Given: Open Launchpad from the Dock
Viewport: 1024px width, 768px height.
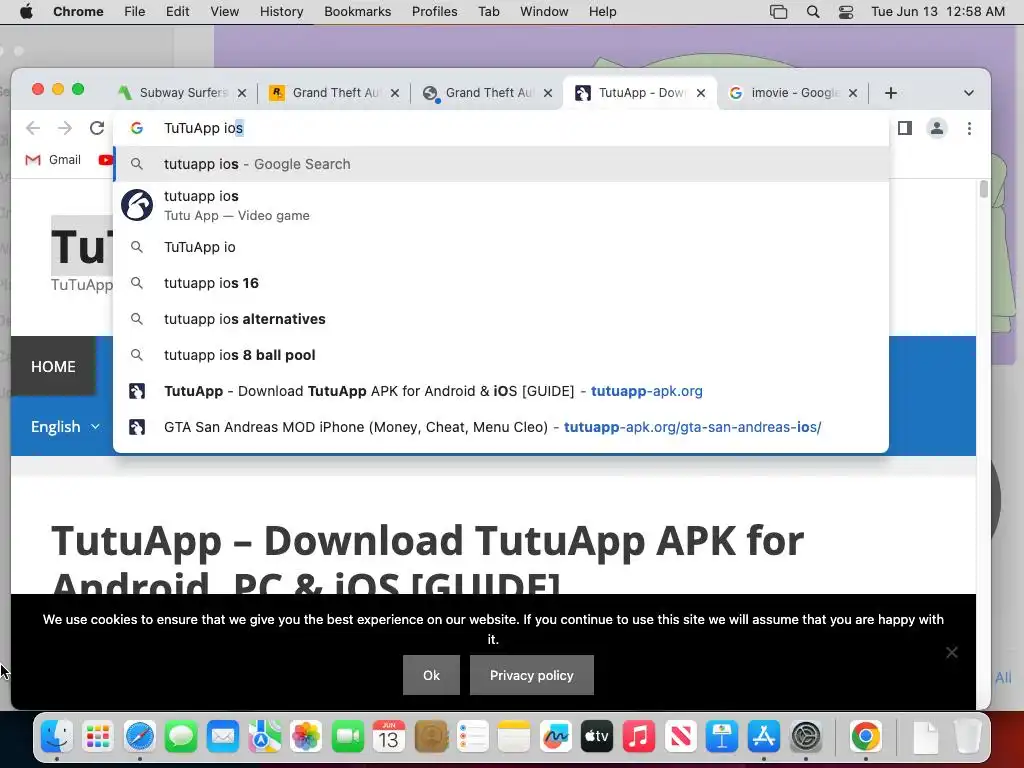Looking at the screenshot, I should pyautogui.click(x=98, y=737).
